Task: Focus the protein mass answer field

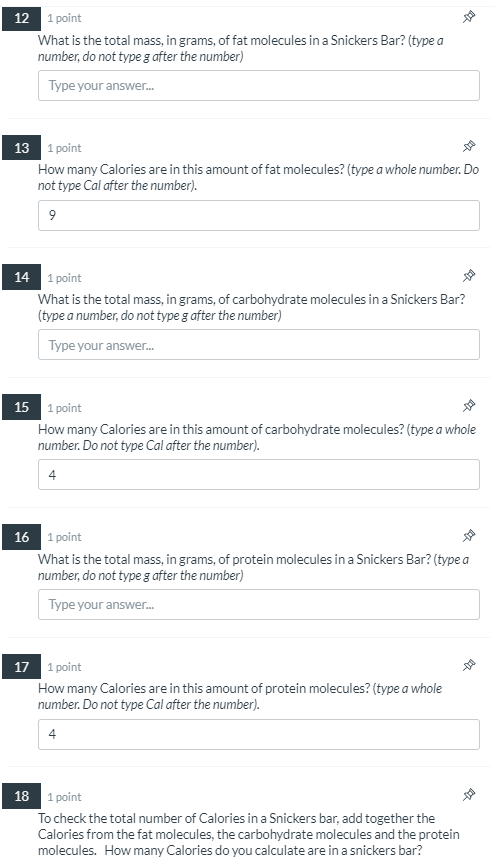Action: tap(259, 604)
